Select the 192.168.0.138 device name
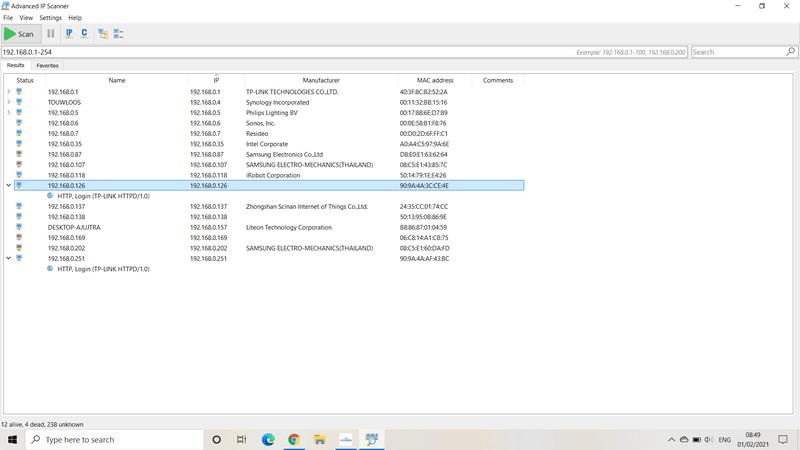The height and width of the screenshot is (450, 800). (66, 217)
